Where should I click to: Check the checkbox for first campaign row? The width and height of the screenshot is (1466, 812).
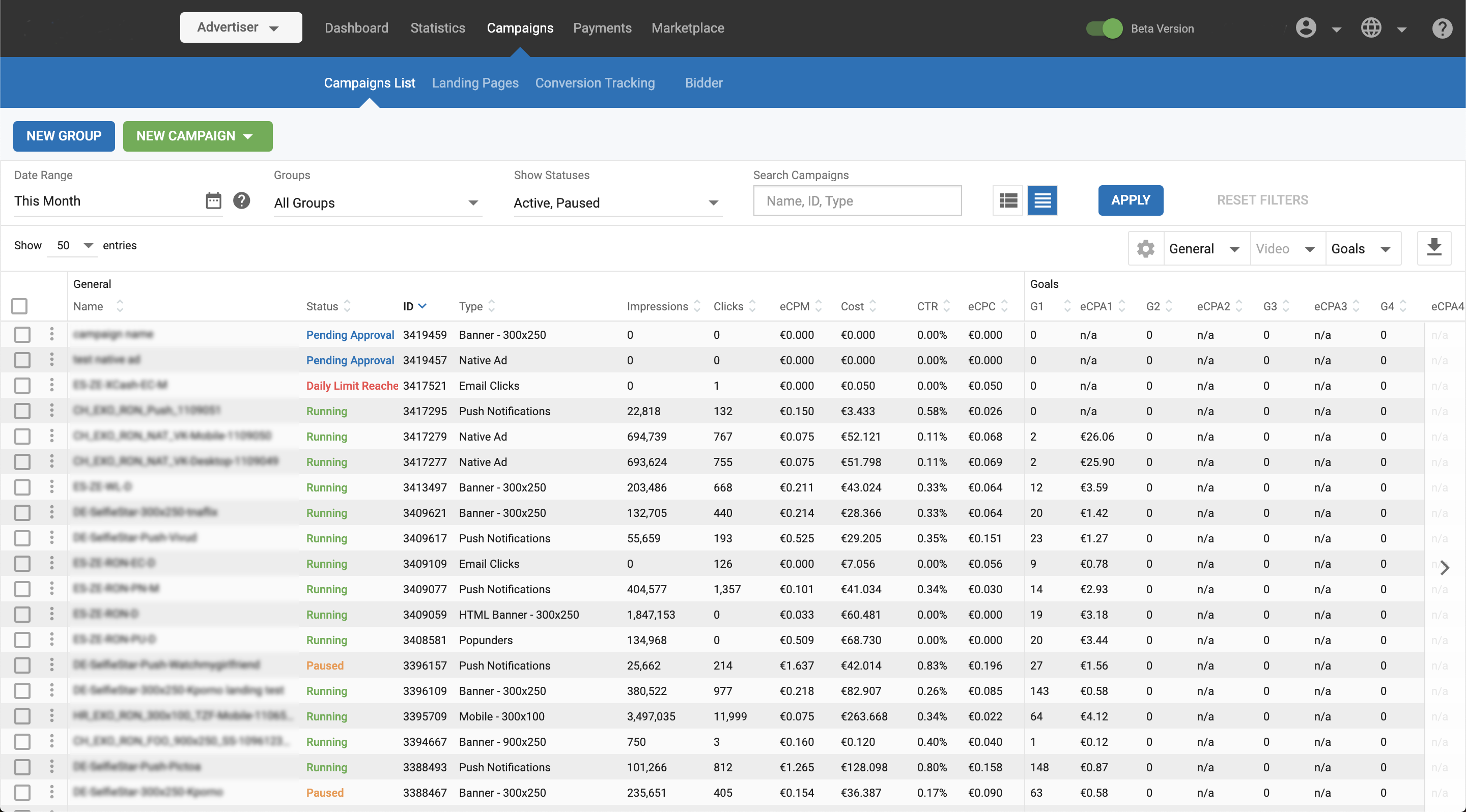tap(22, 334)
